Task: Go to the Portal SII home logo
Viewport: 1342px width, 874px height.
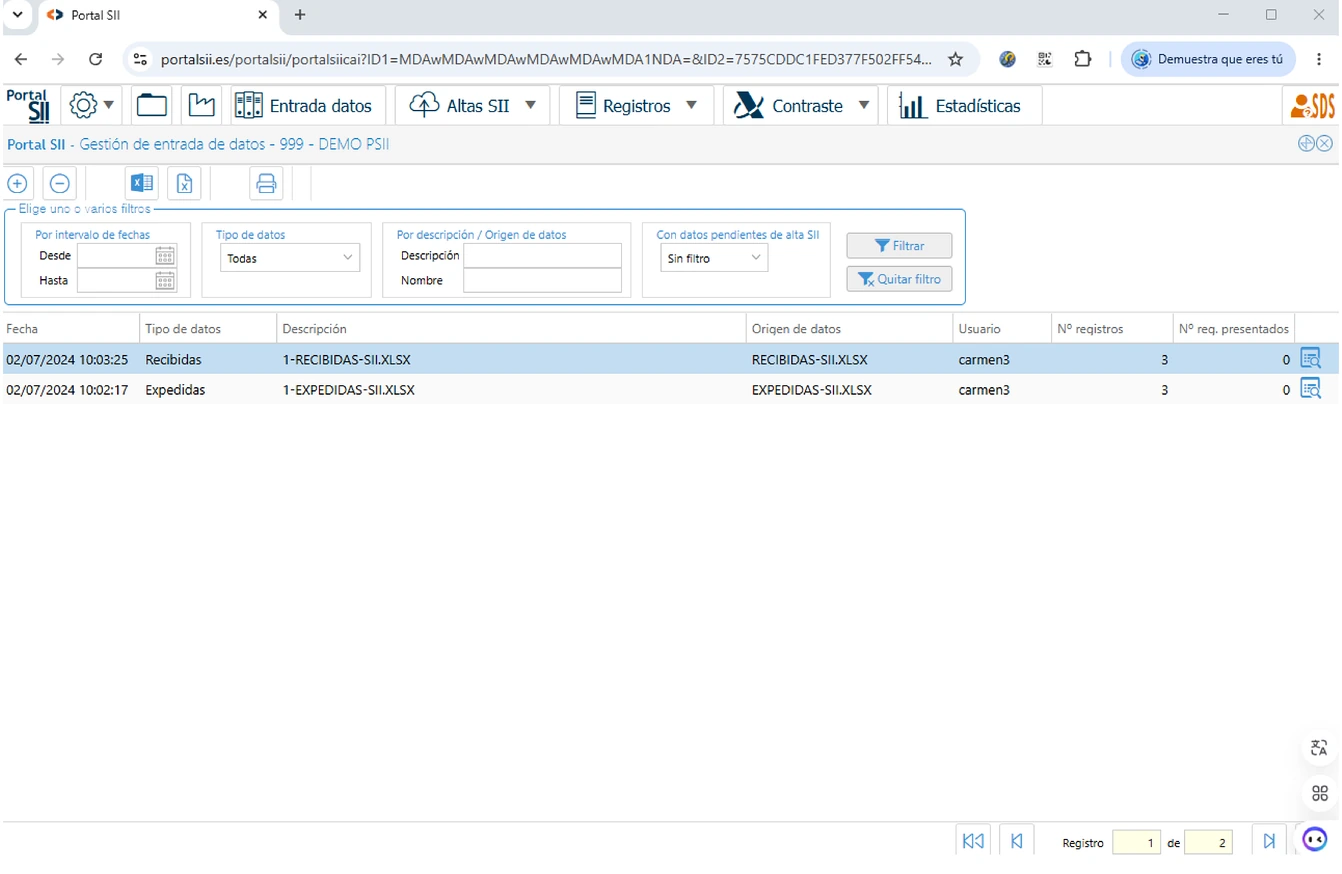Action: tap(28, 105)
